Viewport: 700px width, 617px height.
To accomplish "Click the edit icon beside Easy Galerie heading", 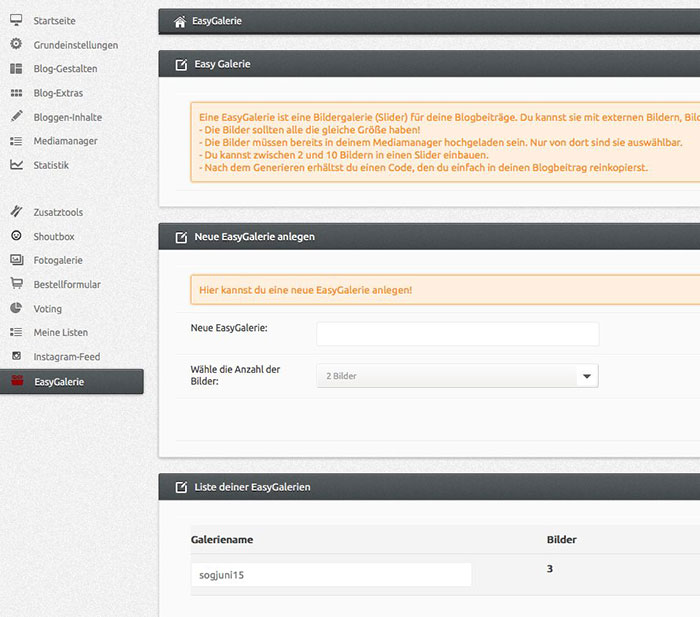I will [x=181, y=65].
